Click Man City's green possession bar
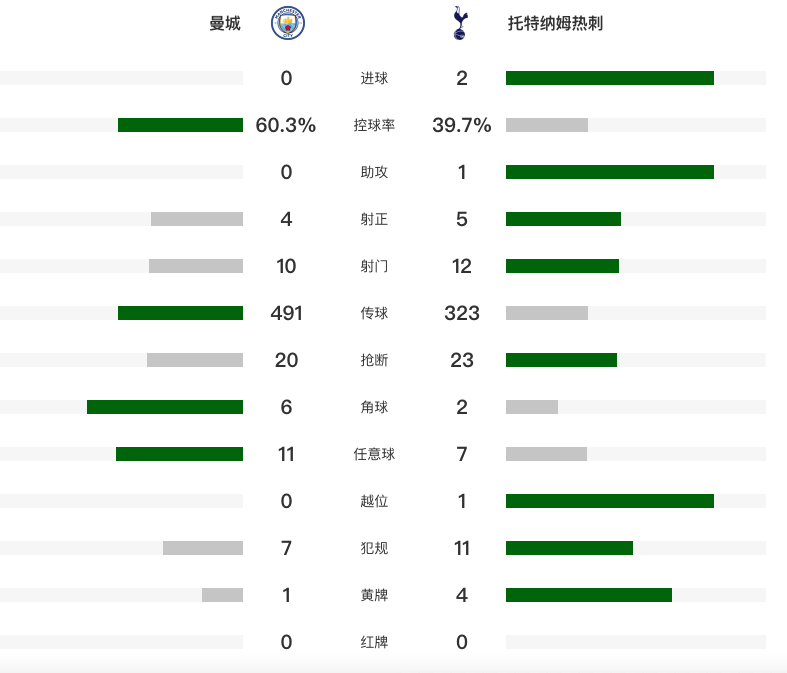The width and height of the screenshot is (787, 673). click(180, 125)
